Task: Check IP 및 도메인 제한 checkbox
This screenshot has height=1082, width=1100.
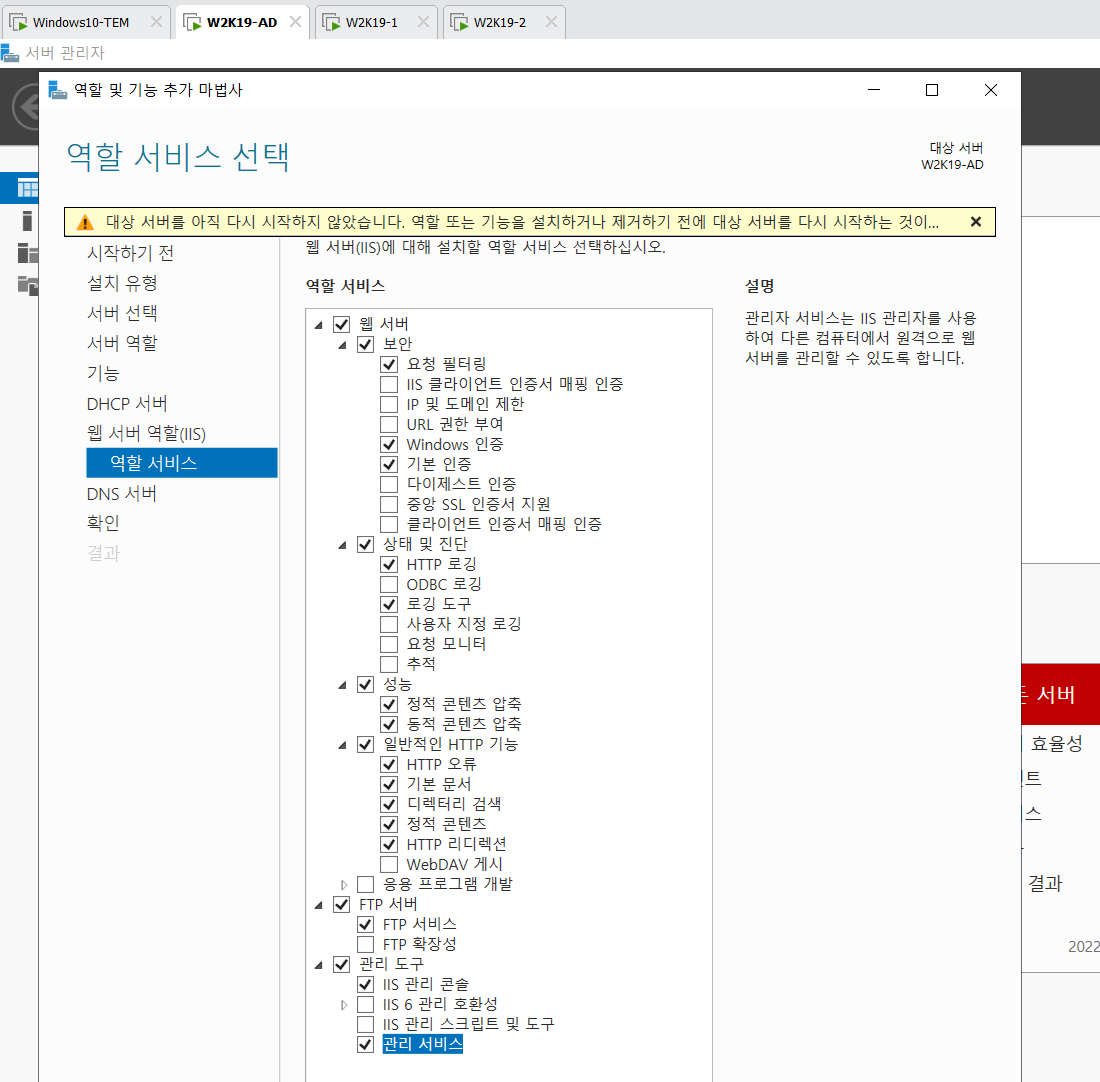Action: click(x=389, y=404)
